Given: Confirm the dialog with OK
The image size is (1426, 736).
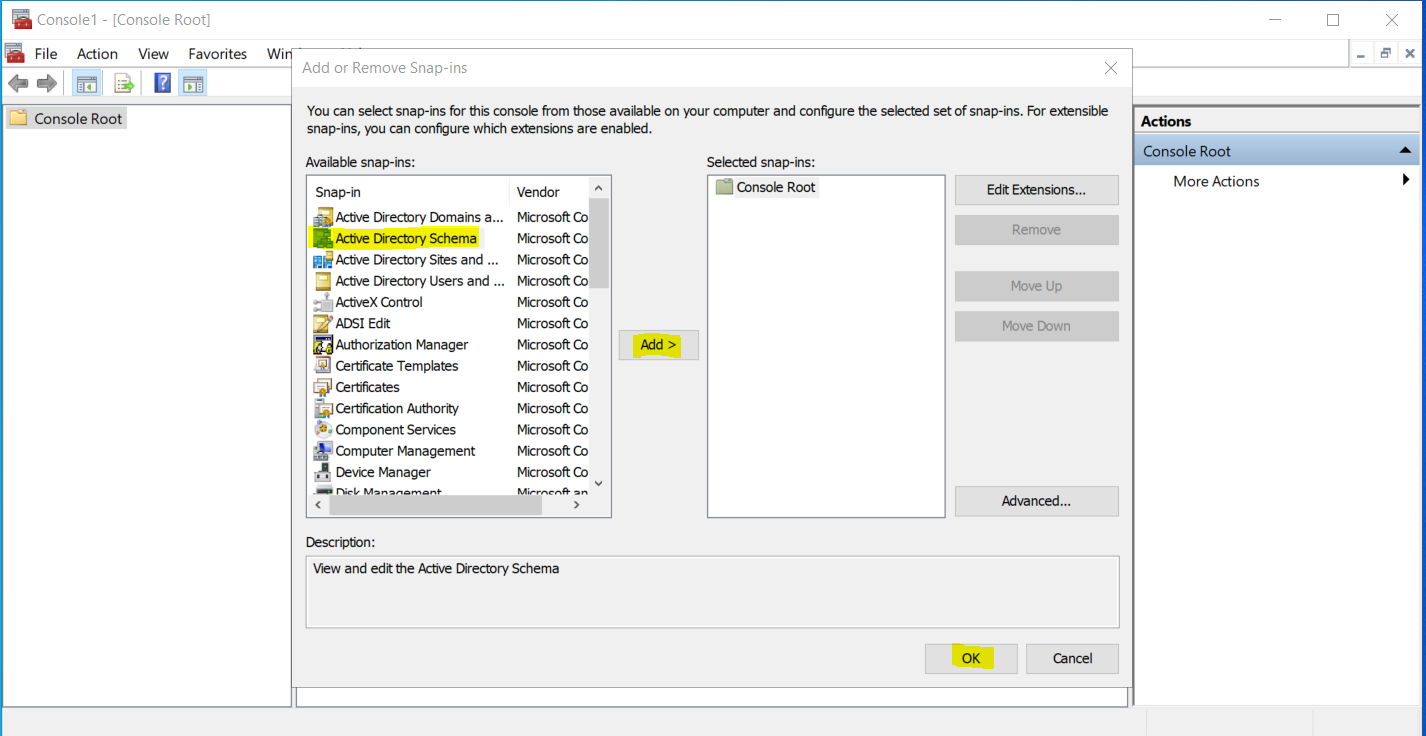Looking at the screenshot, I should [970, 658].
